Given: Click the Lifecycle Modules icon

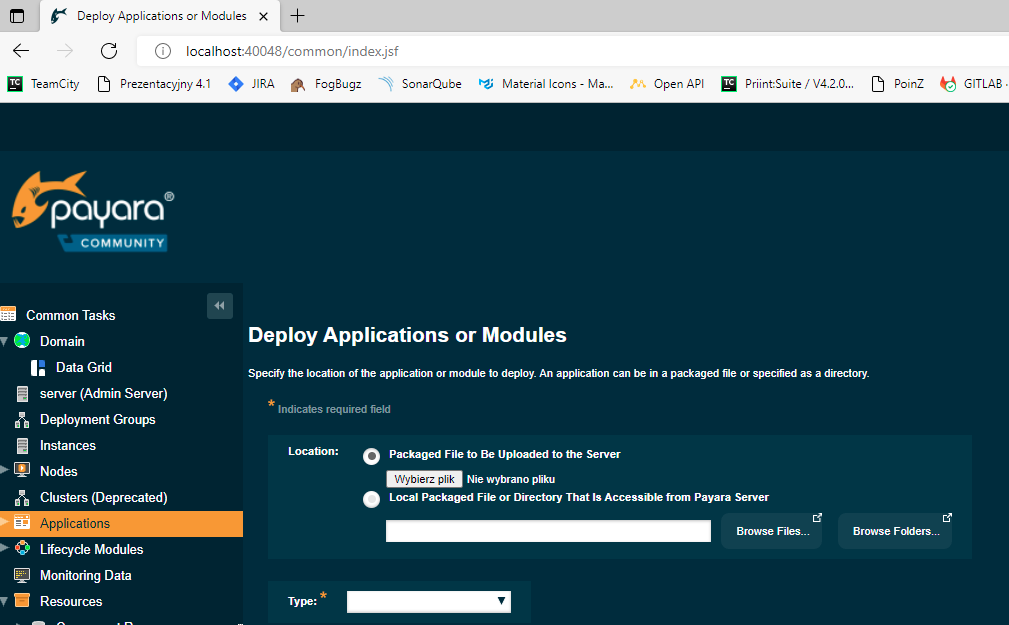Looking at the screenshot, I should (x=22, y=549).
